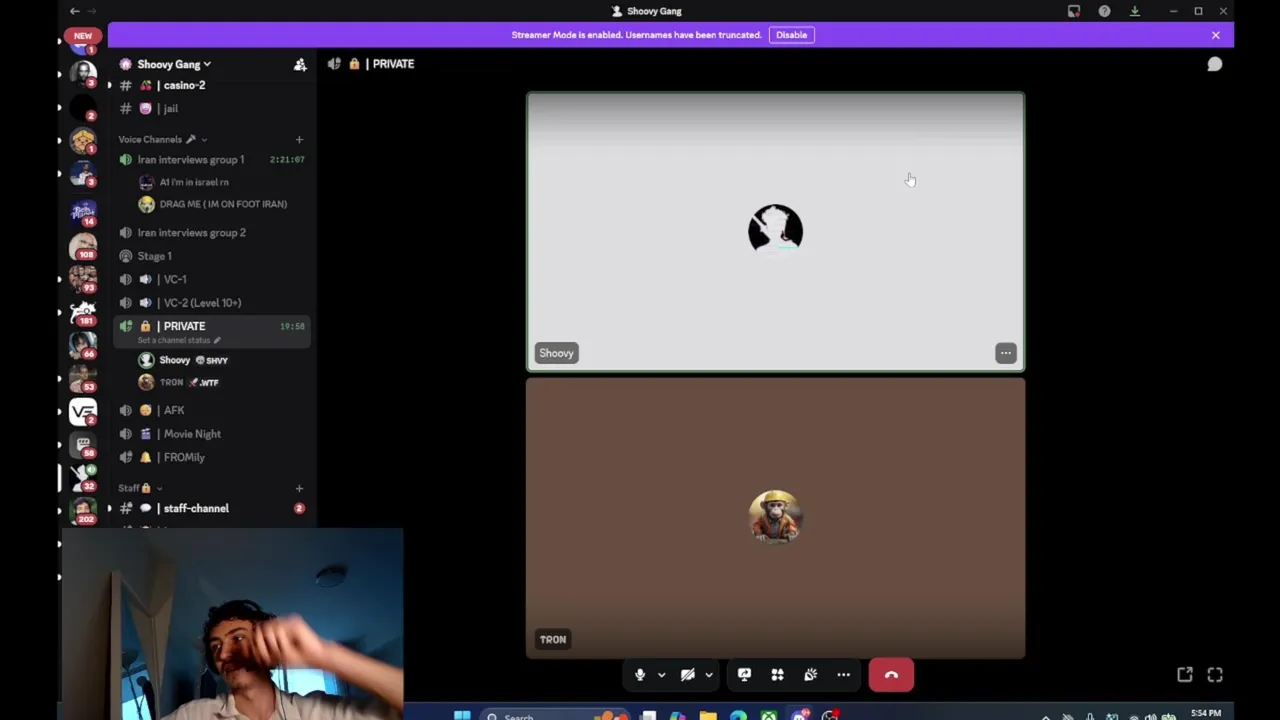
Task: Disable Streamer Mode from banner
Action: point(791,35)
